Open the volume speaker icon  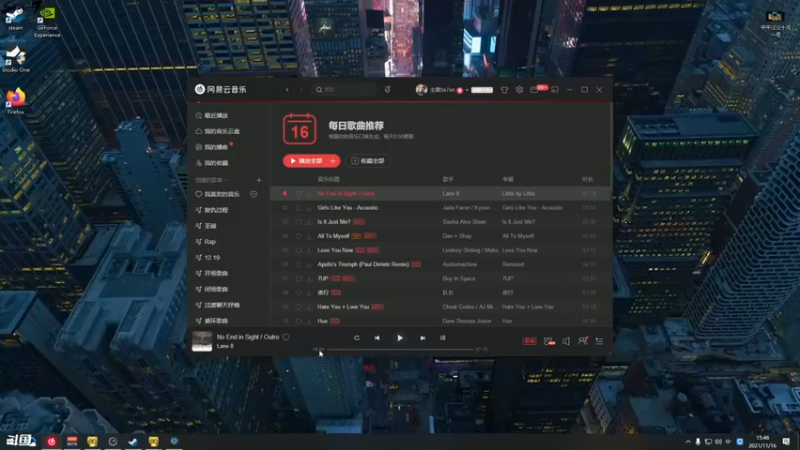click(566, 341)
